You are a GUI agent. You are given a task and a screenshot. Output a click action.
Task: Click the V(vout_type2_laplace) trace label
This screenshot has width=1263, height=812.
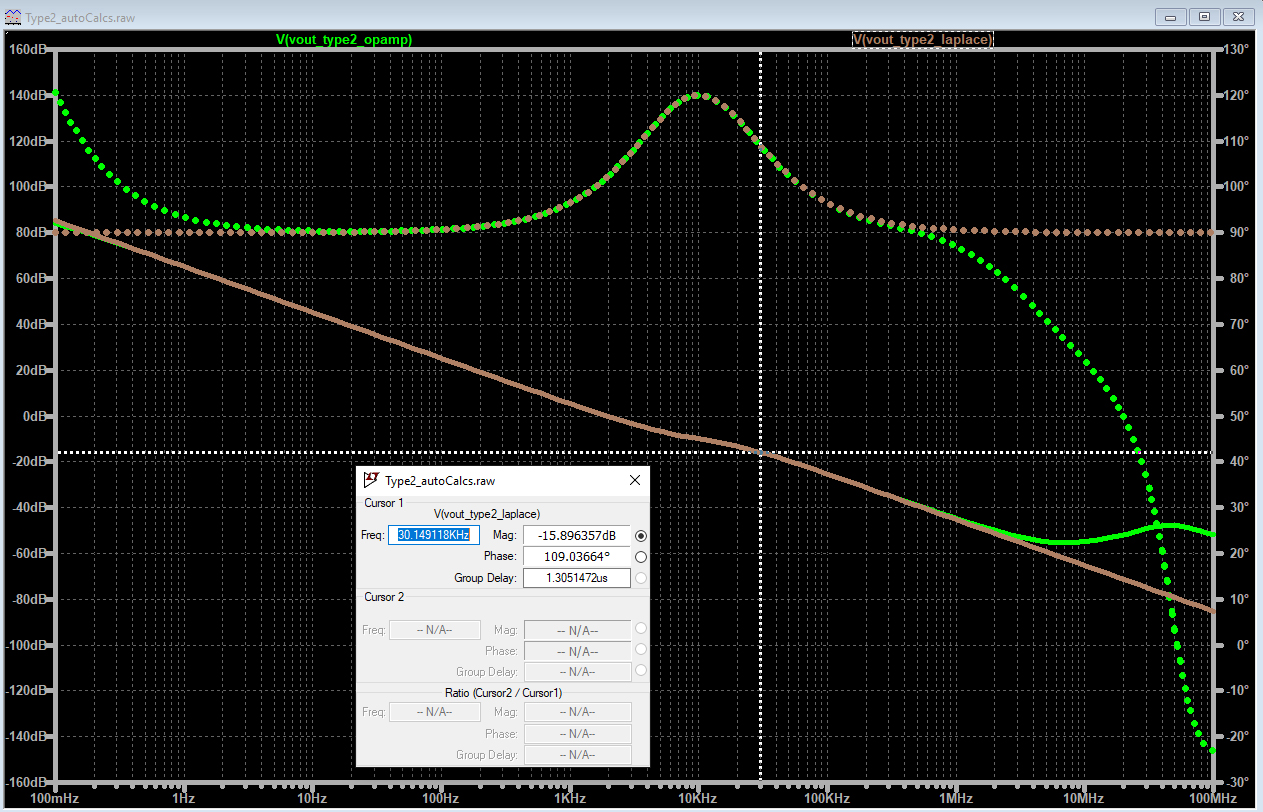[x=922, y=39]
